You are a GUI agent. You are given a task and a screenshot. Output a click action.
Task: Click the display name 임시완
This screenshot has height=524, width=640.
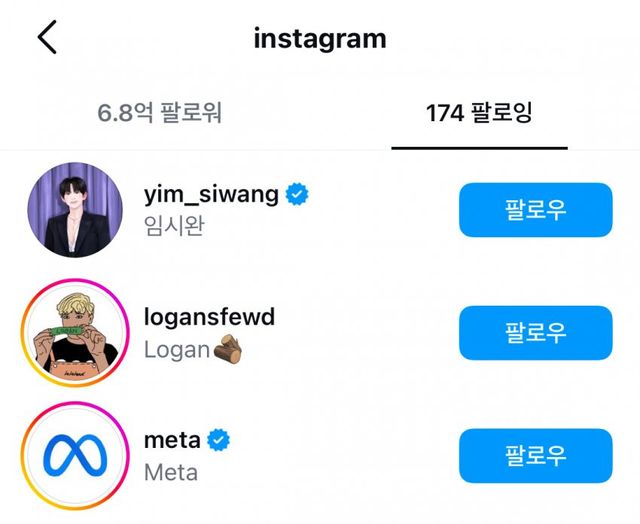point(176,226)
